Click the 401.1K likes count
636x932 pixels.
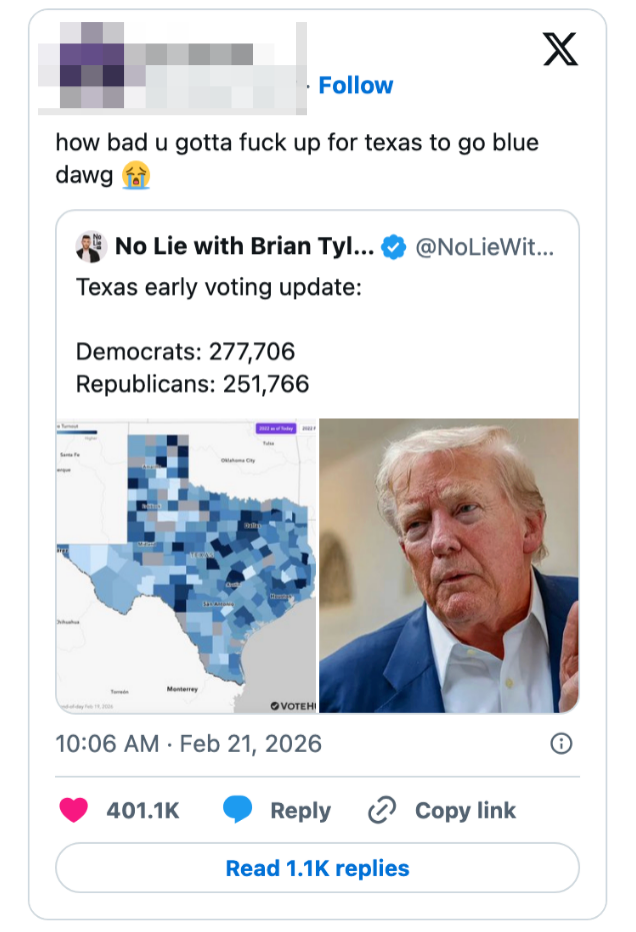[143, 810]
